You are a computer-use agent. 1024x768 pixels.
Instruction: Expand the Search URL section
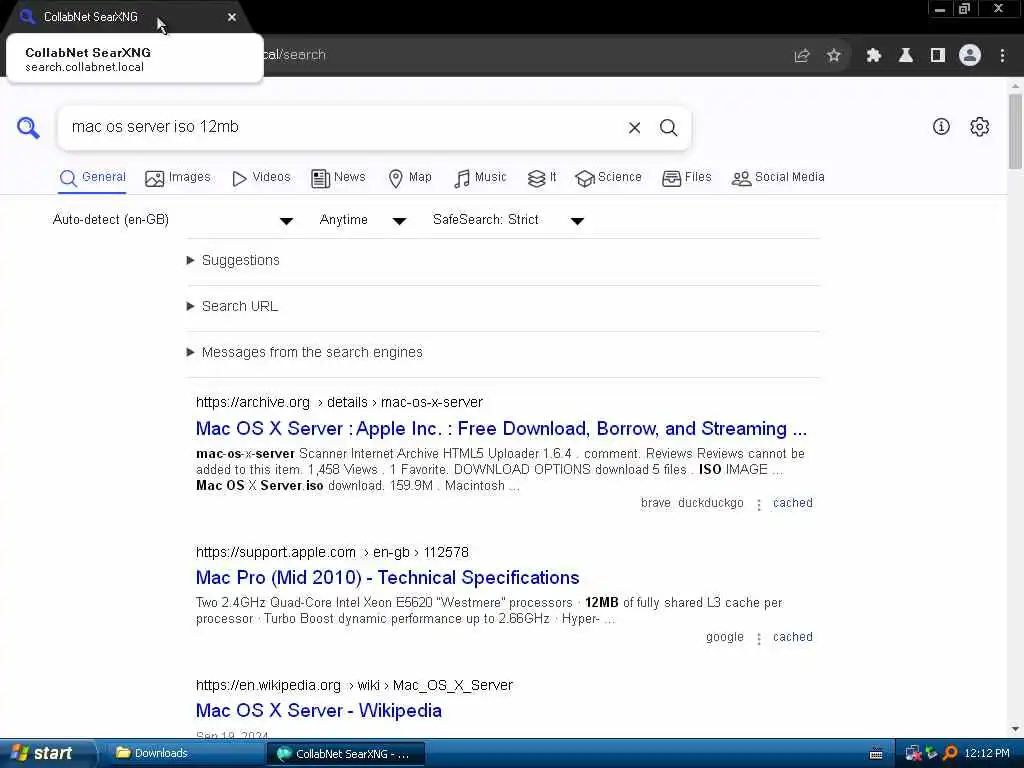point(232,306)
